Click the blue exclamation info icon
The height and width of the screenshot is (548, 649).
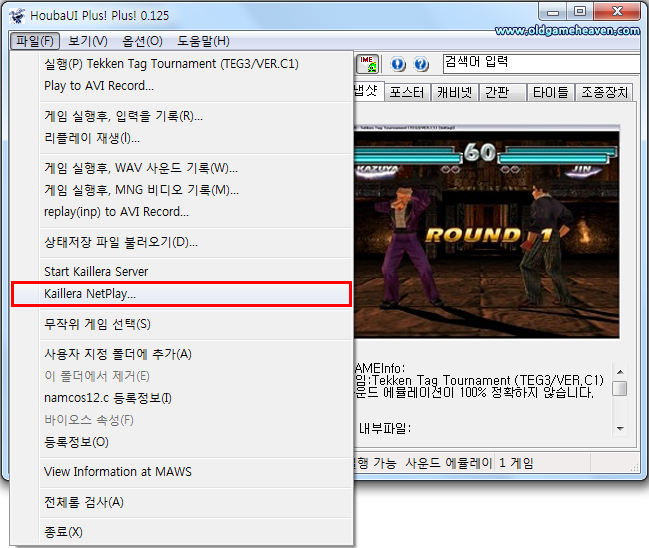(x=398, y=64)
